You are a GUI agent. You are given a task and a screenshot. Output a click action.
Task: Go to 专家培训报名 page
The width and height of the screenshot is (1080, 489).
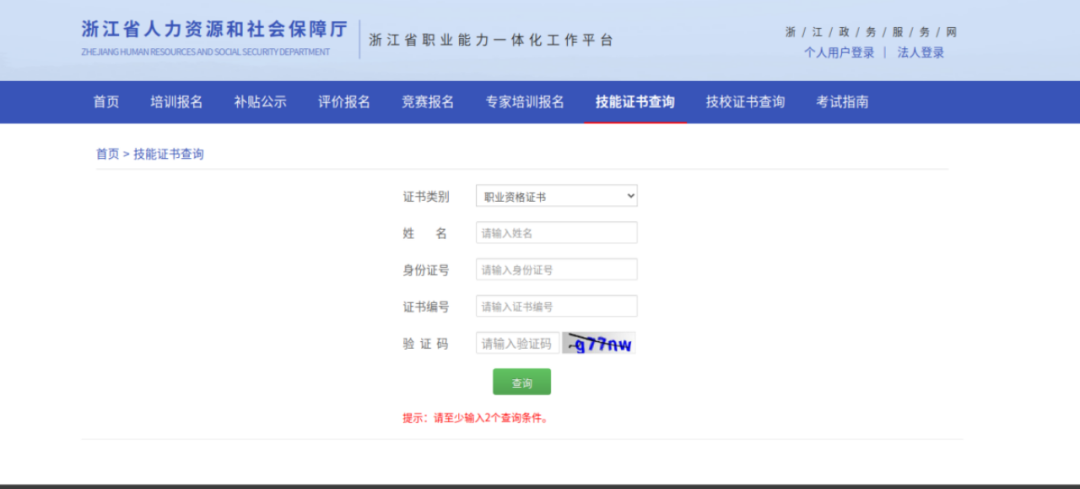tap(525, 102)
